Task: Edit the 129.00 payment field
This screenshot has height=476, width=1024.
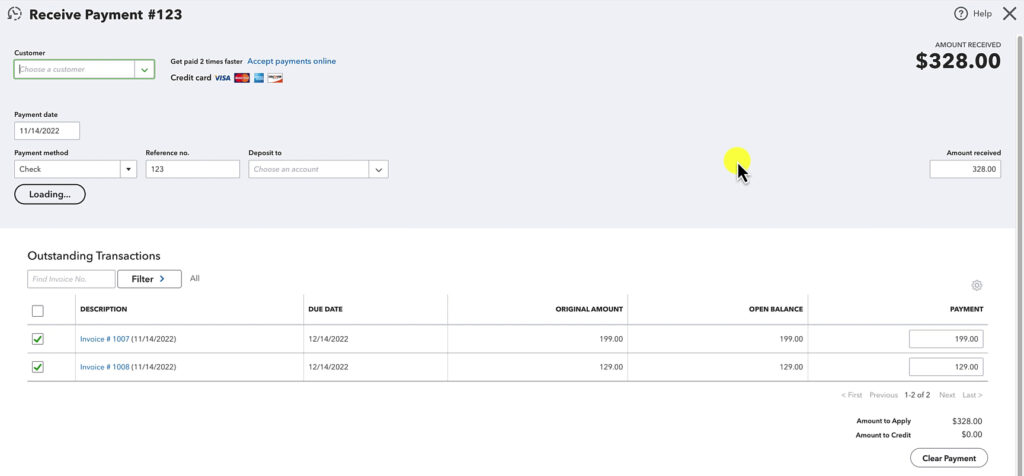Action: pos(946,367)
